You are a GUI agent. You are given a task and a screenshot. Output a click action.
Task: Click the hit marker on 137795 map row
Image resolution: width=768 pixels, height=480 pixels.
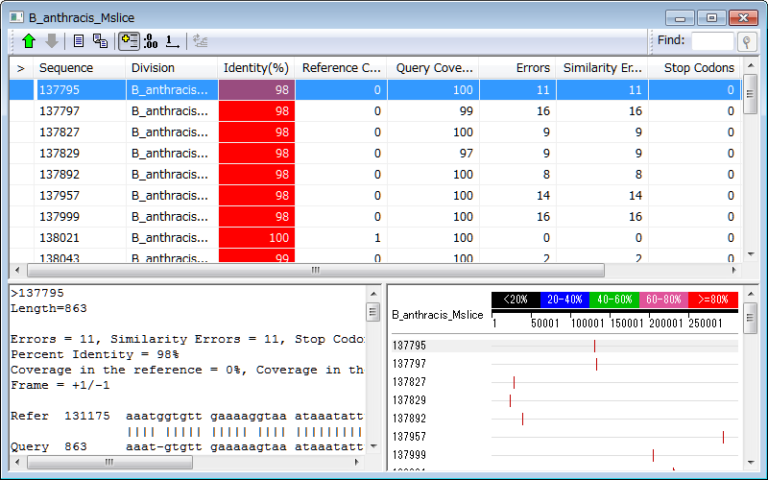click(595, 346)
